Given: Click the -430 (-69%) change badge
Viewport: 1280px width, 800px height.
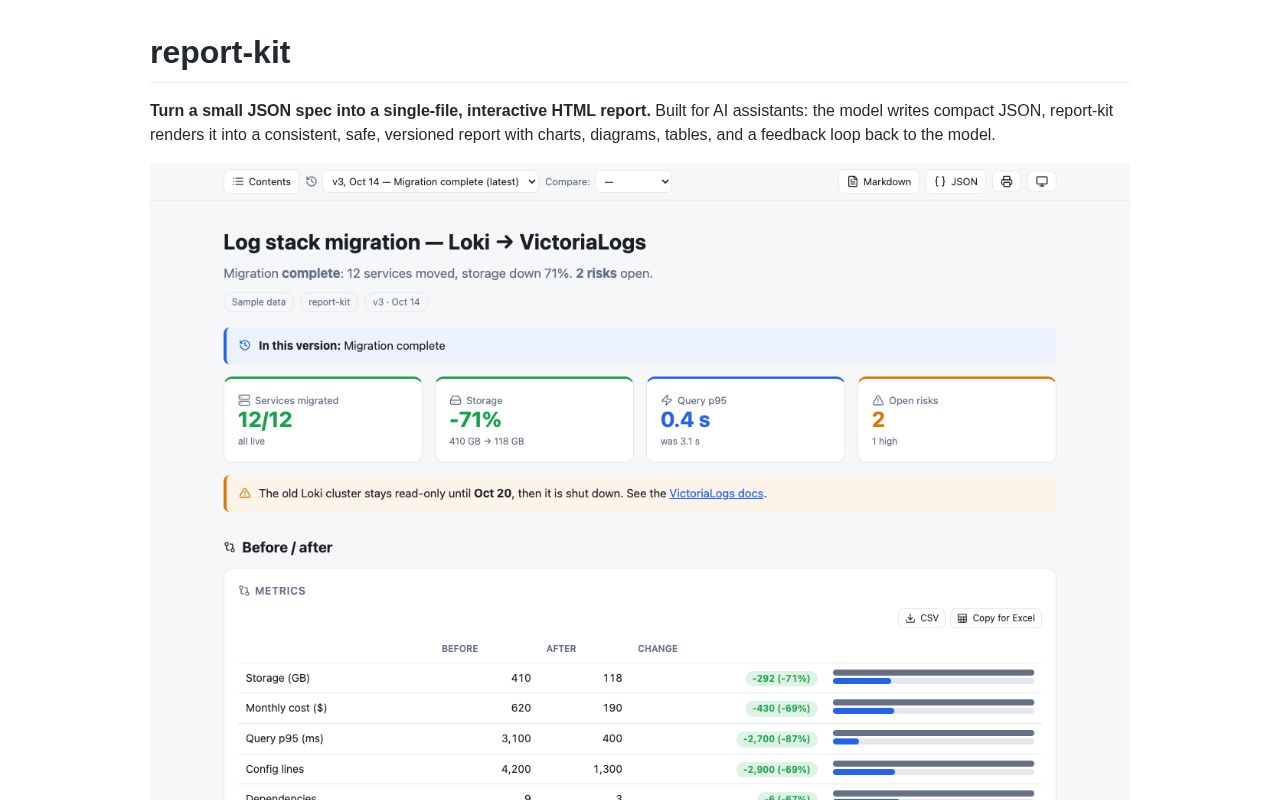Looking at the screenshot, I should [781, 708].
